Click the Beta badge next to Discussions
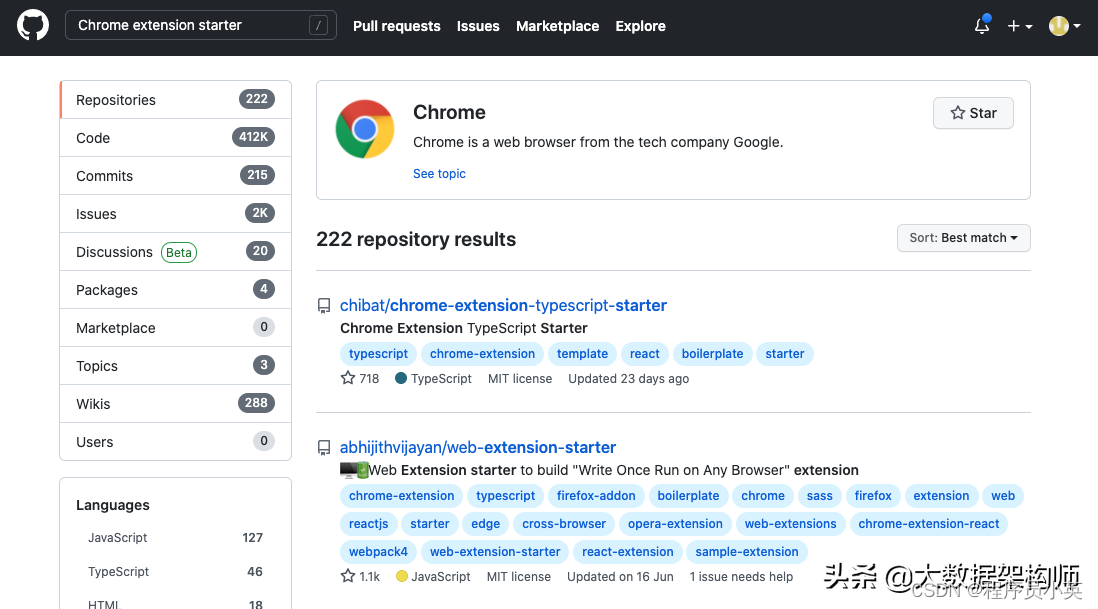The width and height of the screenshot is (1098, 609). tap(179, 252)
